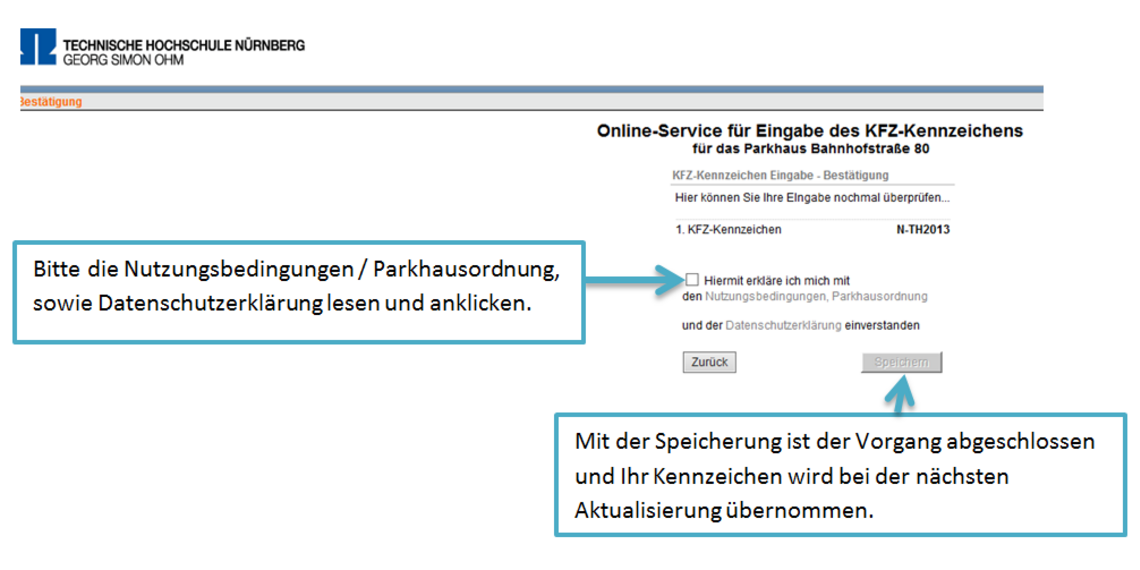Click 'KFZ-Kennzeichen Eingabe - Bestätigung' header
This screenshot has height=570, width=1140.
pos(781,175)
